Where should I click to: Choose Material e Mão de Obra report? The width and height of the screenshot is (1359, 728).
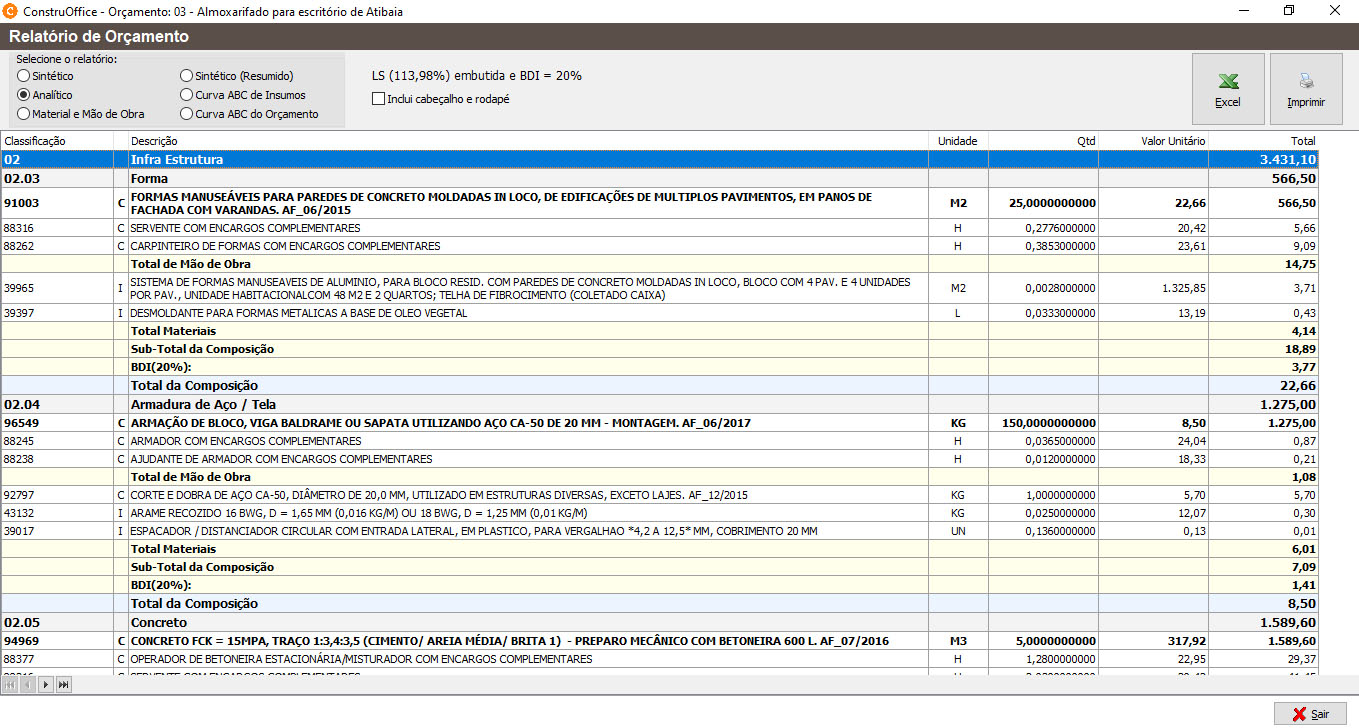(80, 114)
